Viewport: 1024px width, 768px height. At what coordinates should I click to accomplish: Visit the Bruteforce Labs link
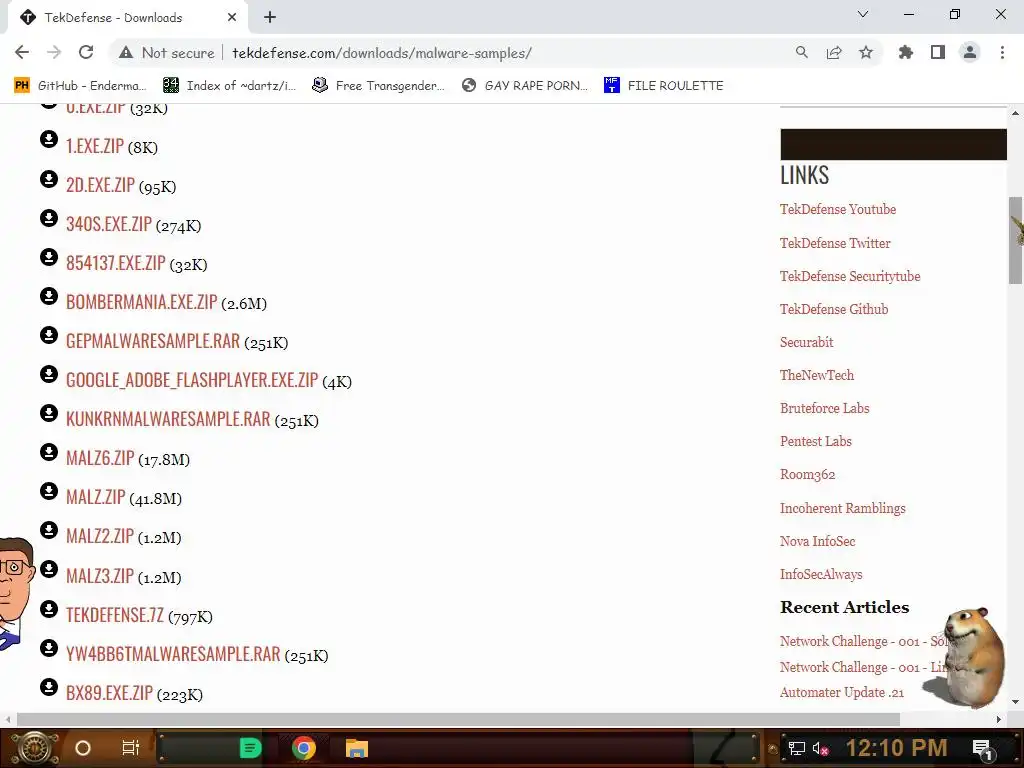825,408
